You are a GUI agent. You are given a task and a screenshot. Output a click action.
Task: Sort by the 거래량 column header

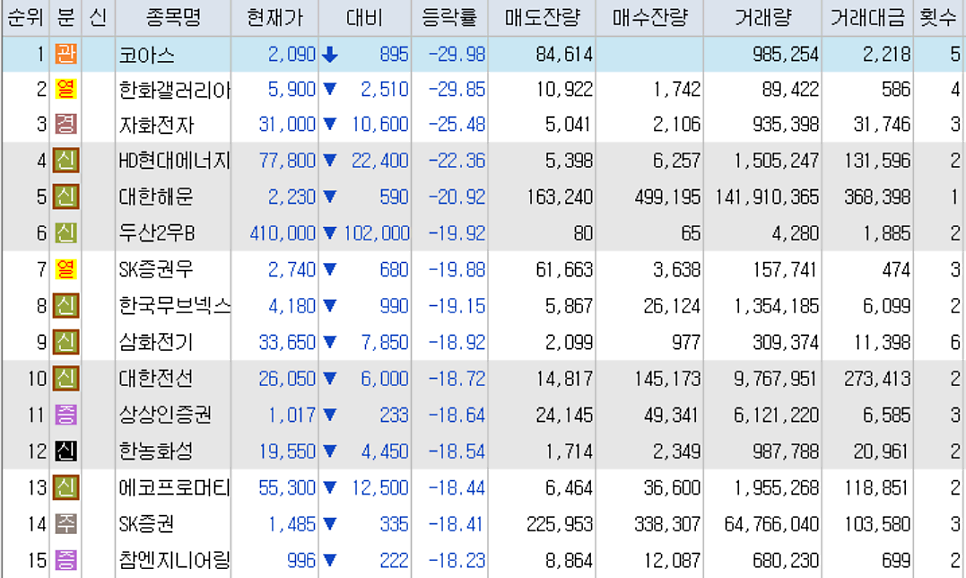click(x=763, y=18)
